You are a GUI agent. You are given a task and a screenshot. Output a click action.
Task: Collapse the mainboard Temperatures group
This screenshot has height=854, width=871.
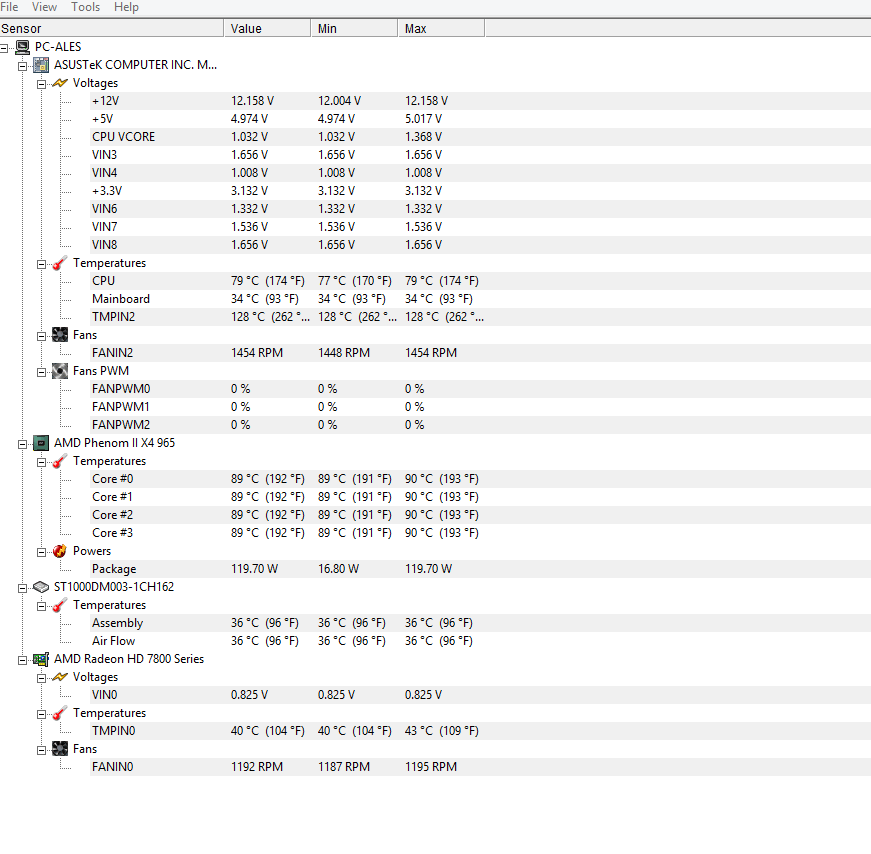41,264
